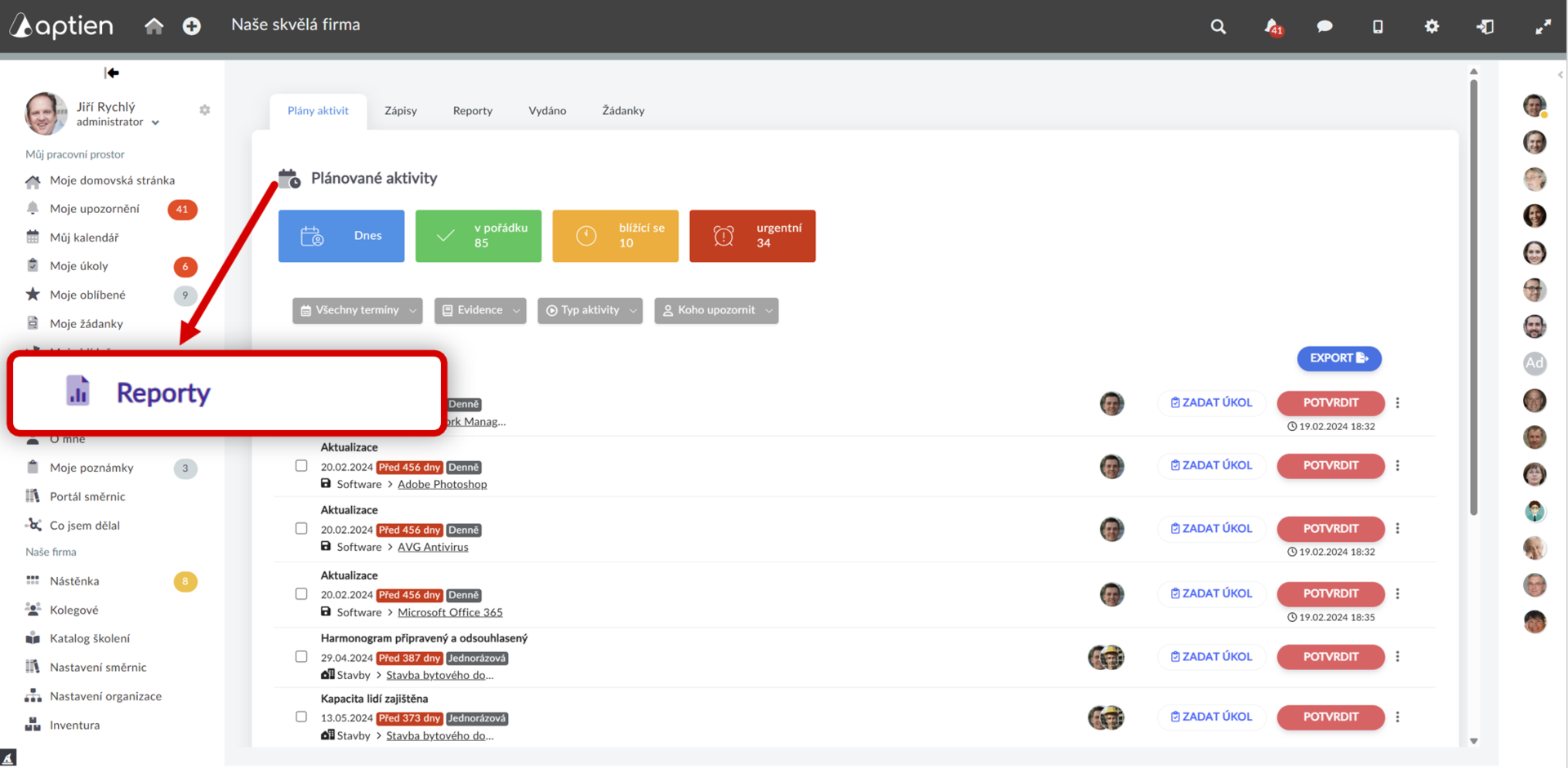Open the chat bubble icon
The image size is (1568, 768).
pos(1325,26)
